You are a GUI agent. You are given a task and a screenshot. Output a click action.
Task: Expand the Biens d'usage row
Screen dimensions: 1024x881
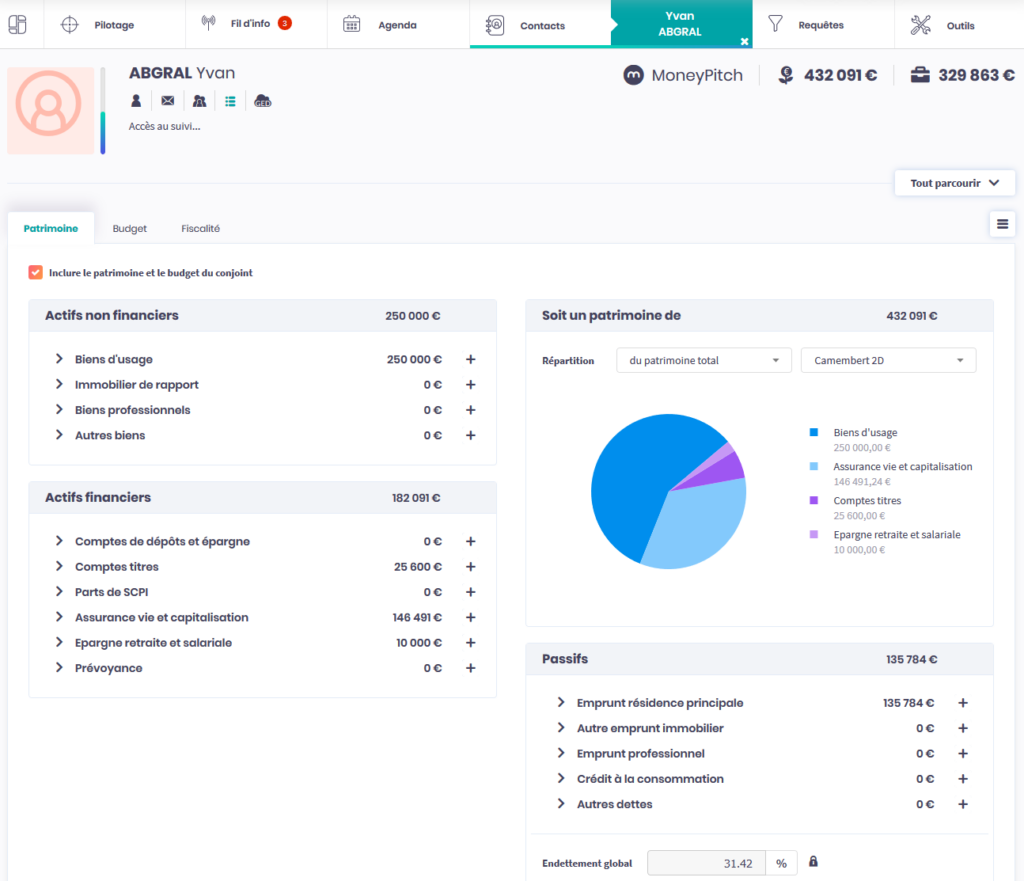point(60,359)
